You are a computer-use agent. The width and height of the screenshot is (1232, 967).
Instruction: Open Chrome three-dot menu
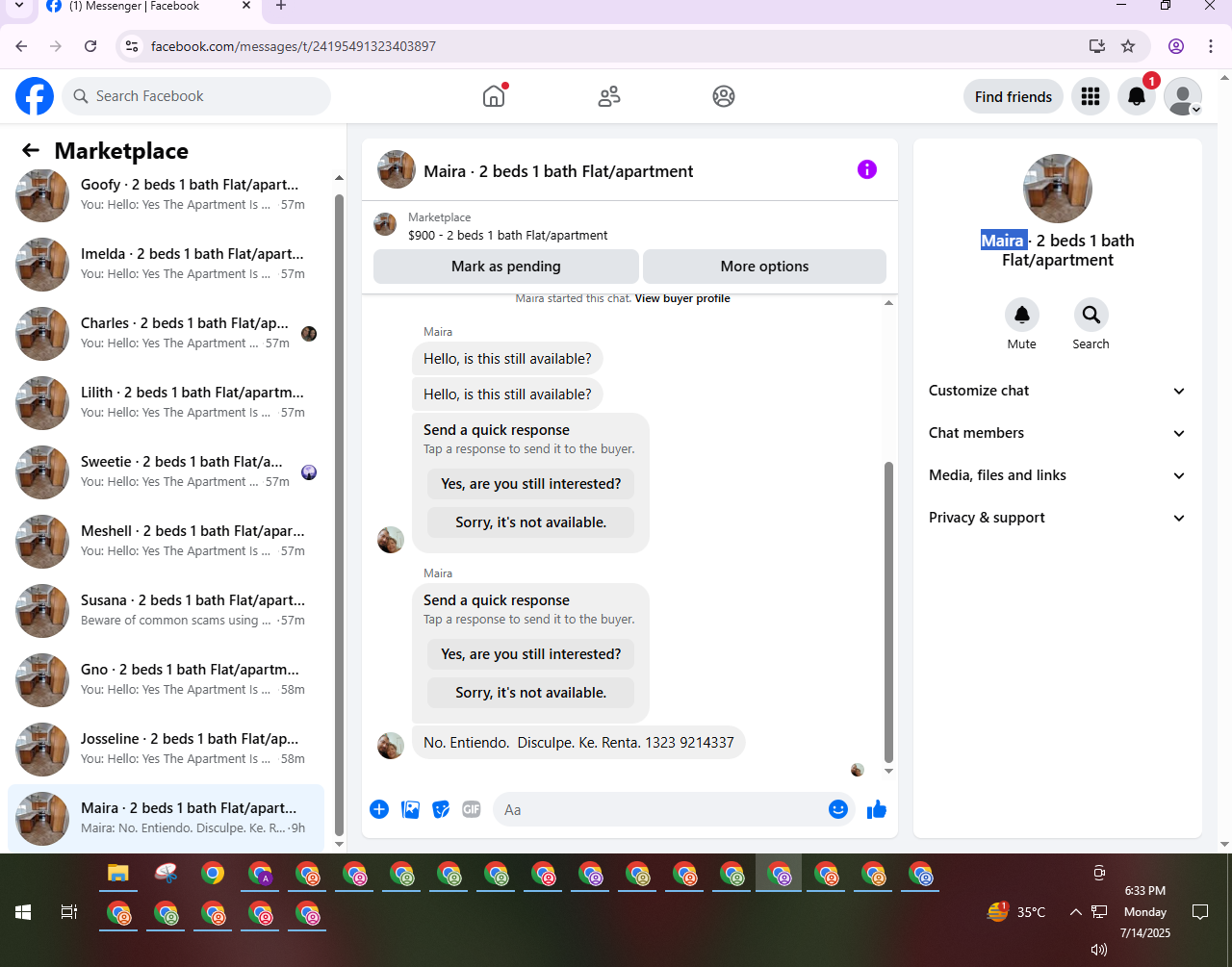coord(1211,46)
